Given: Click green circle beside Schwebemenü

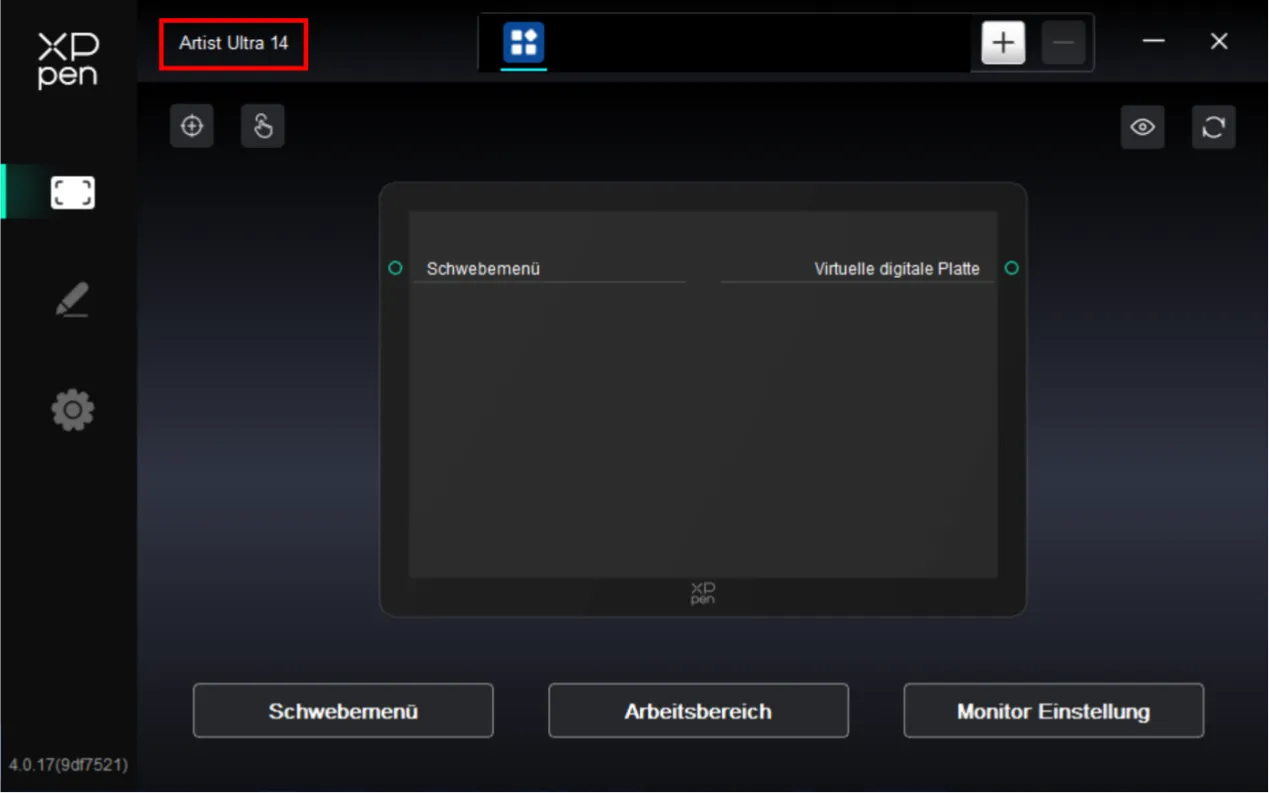Looking at the screenshot, I should tap(395, 268).
